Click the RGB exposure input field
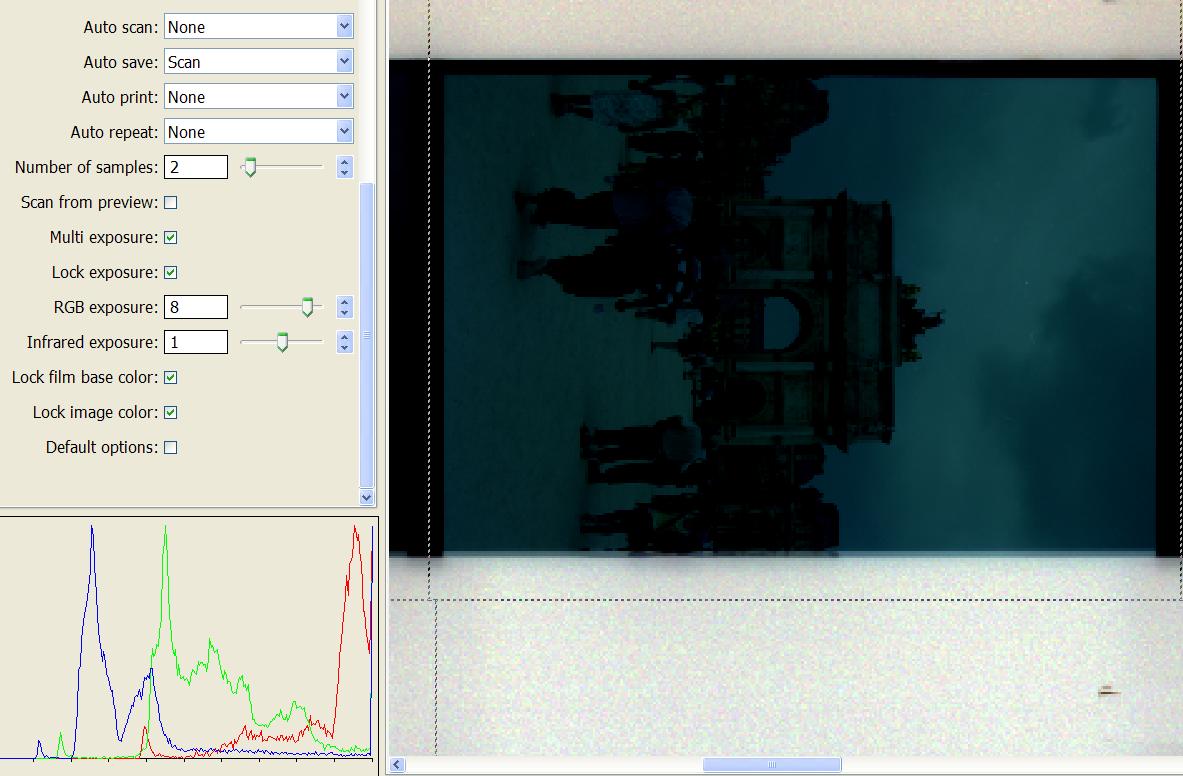 click(196, 307)
